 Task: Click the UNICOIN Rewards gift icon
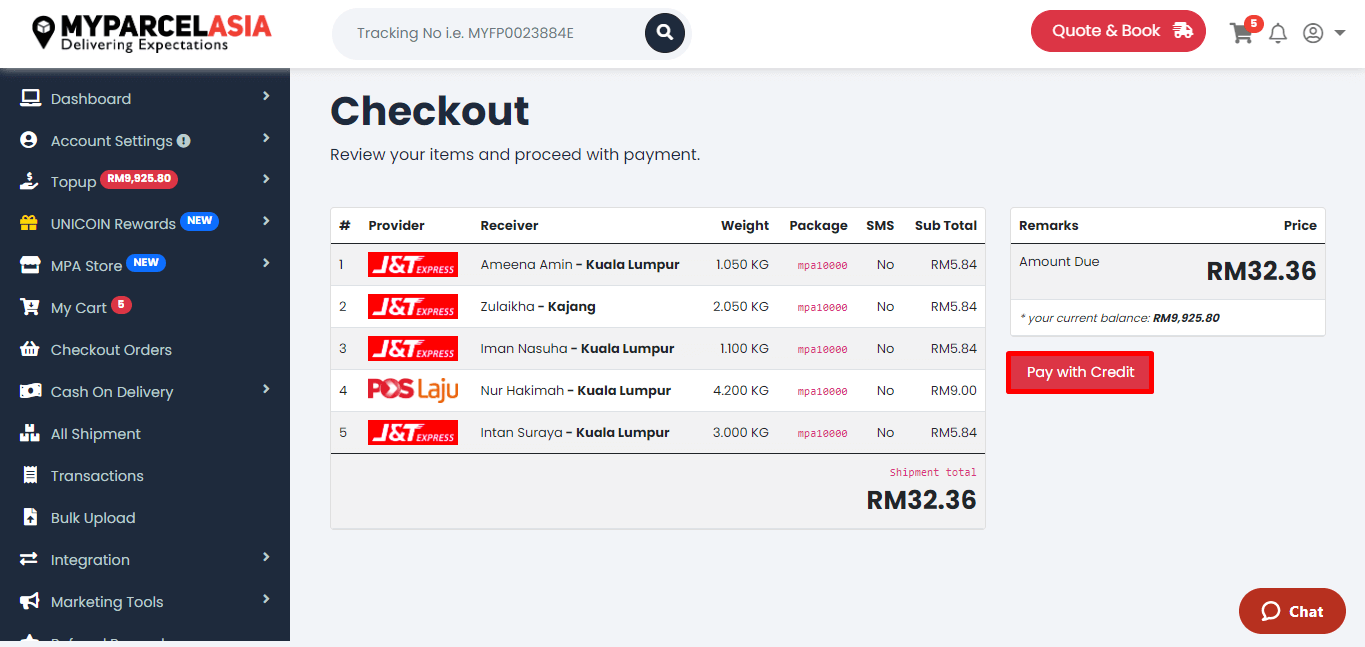tap(29, 224)
